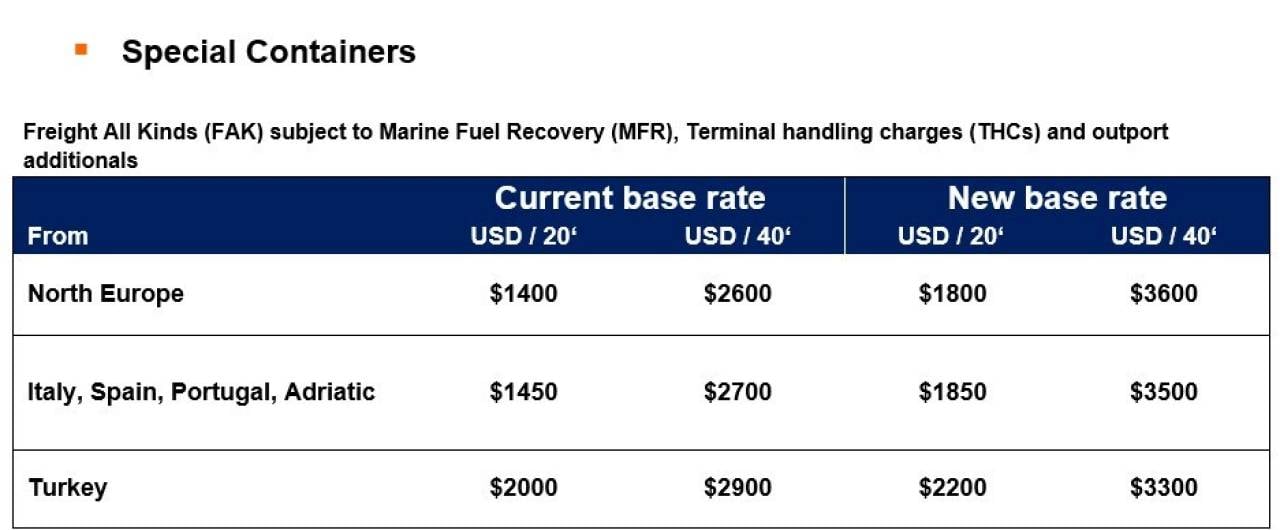Click North Europe's $2600 value

coord(737,294)
